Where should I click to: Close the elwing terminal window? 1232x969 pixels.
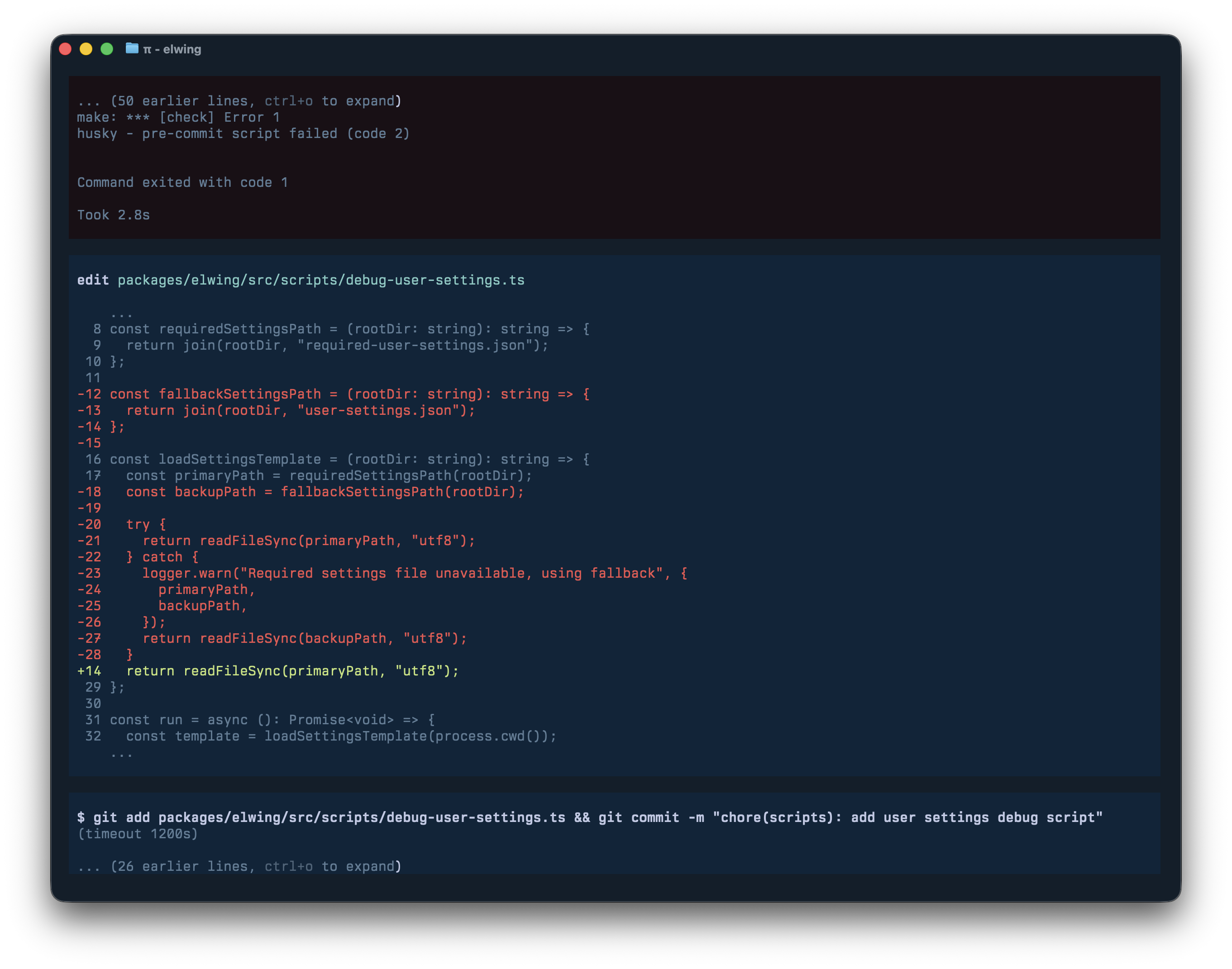tap(66, 49)
